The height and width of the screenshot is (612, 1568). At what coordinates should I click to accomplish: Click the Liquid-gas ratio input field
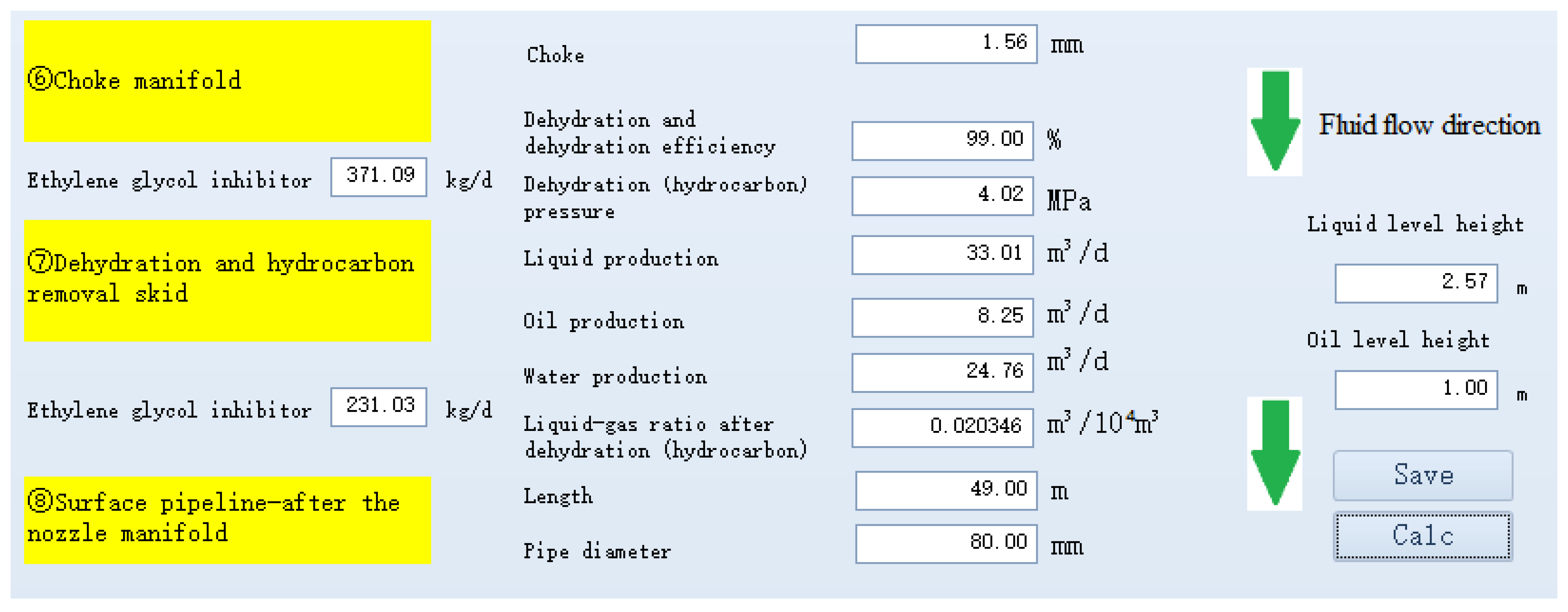(x=942, y=427)
